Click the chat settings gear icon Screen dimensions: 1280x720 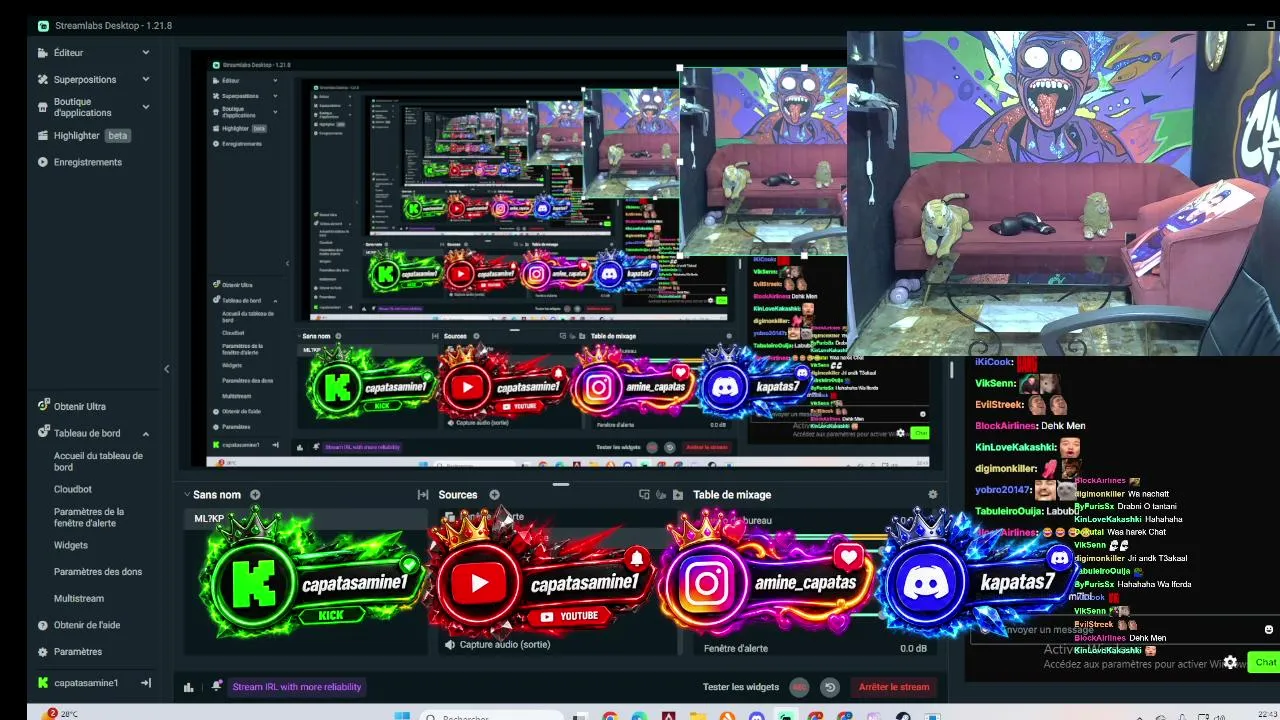tap(1230, 662)
